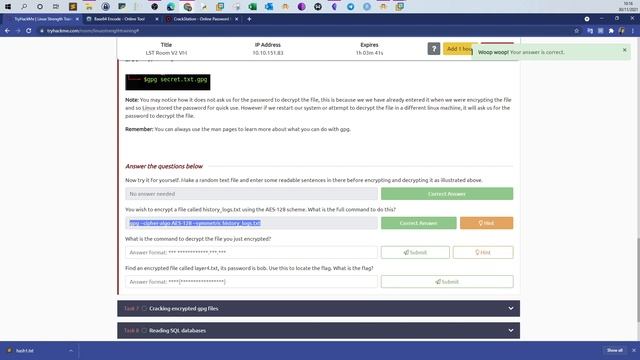Open the Microsoft Edge taskbar icon
The width and height of the screenshot is (640, 360).
tap(171, 7)
